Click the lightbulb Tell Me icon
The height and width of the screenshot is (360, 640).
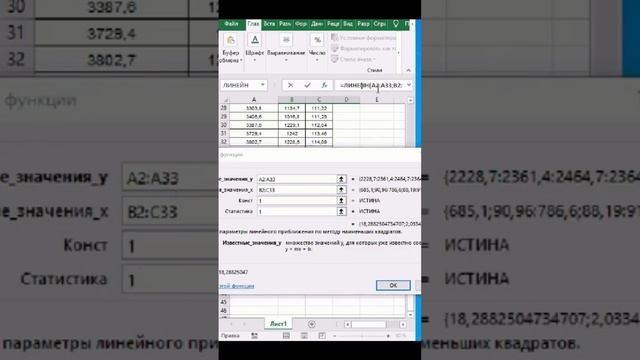click(x=395, y=24)
